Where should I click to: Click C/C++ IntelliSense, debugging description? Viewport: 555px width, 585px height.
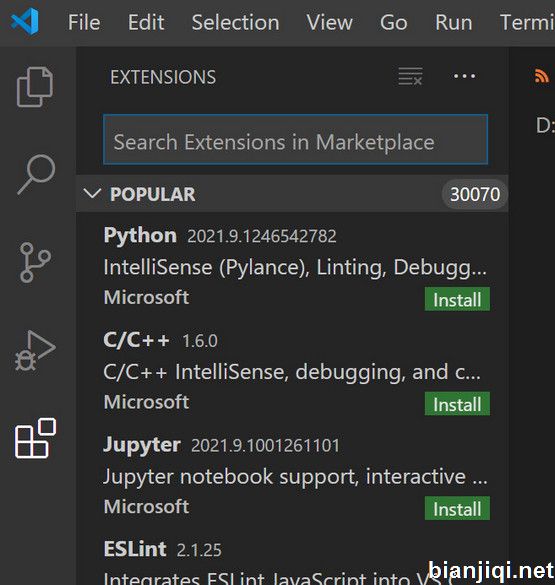click(292, 372)
